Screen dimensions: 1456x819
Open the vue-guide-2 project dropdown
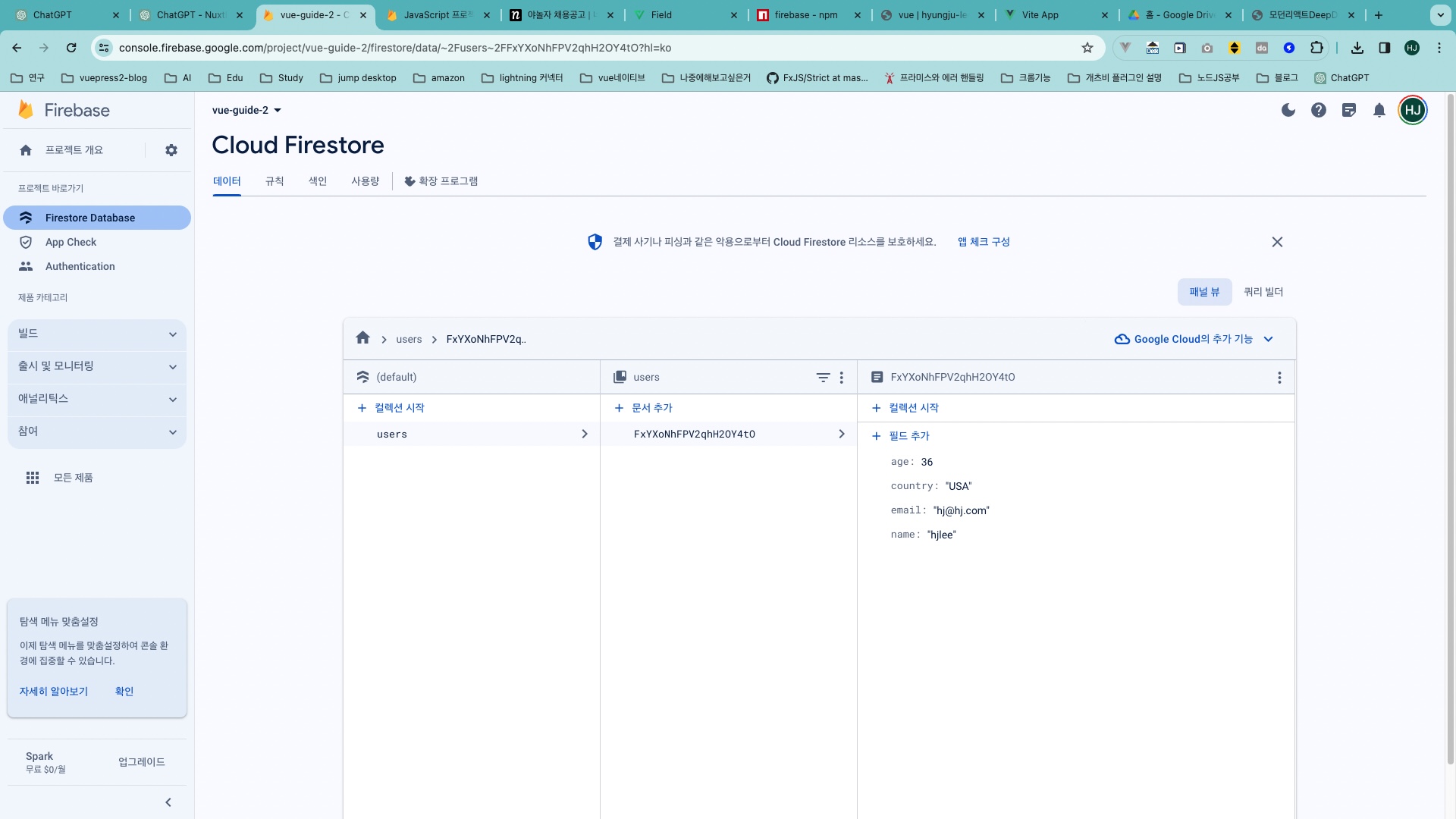247,110
